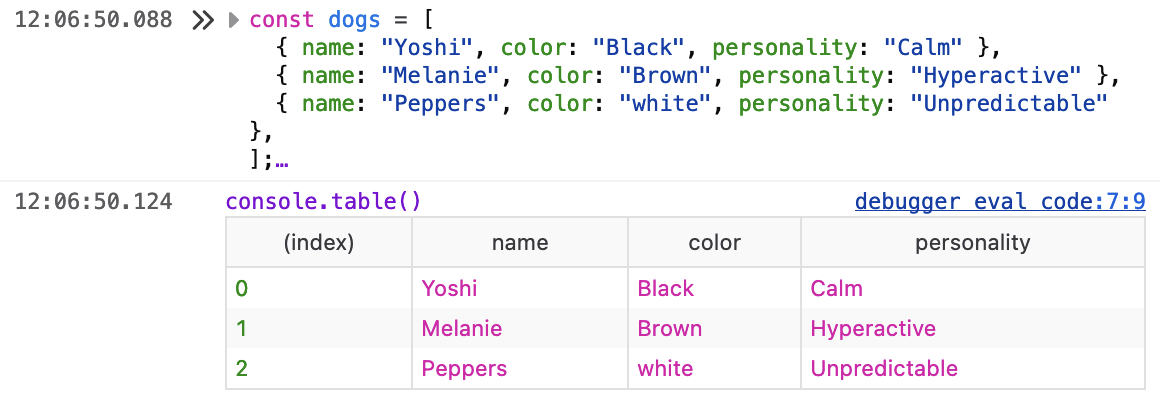Screen dimensions: 1160x396
Task: Select the timestamp 12:06:50.124
Action: pyautogui.click(x=93, y=201)
